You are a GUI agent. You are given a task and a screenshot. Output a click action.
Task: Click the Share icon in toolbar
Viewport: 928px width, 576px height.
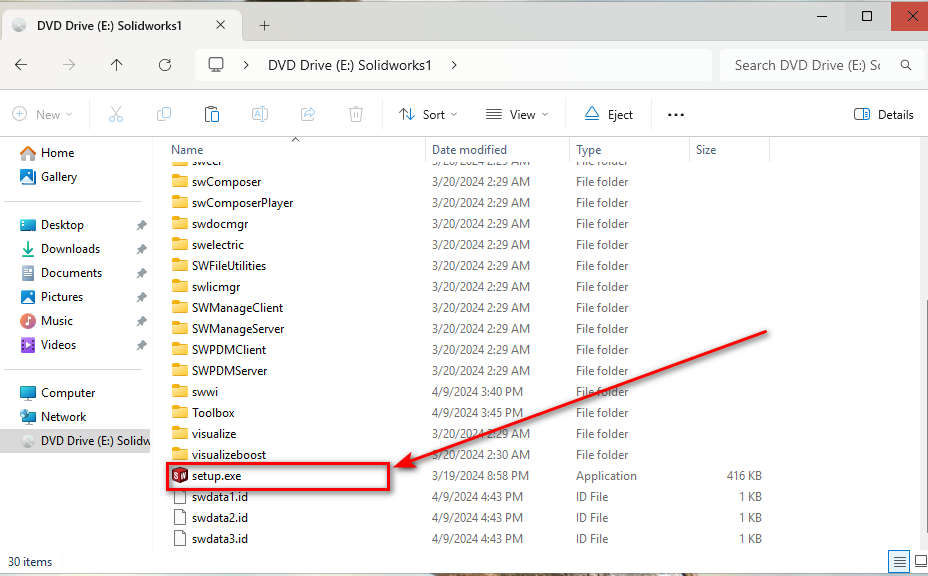coord(308,114)
